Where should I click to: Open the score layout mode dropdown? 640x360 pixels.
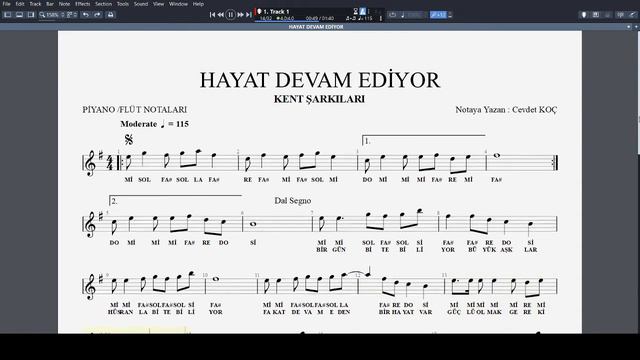(72, 15)
